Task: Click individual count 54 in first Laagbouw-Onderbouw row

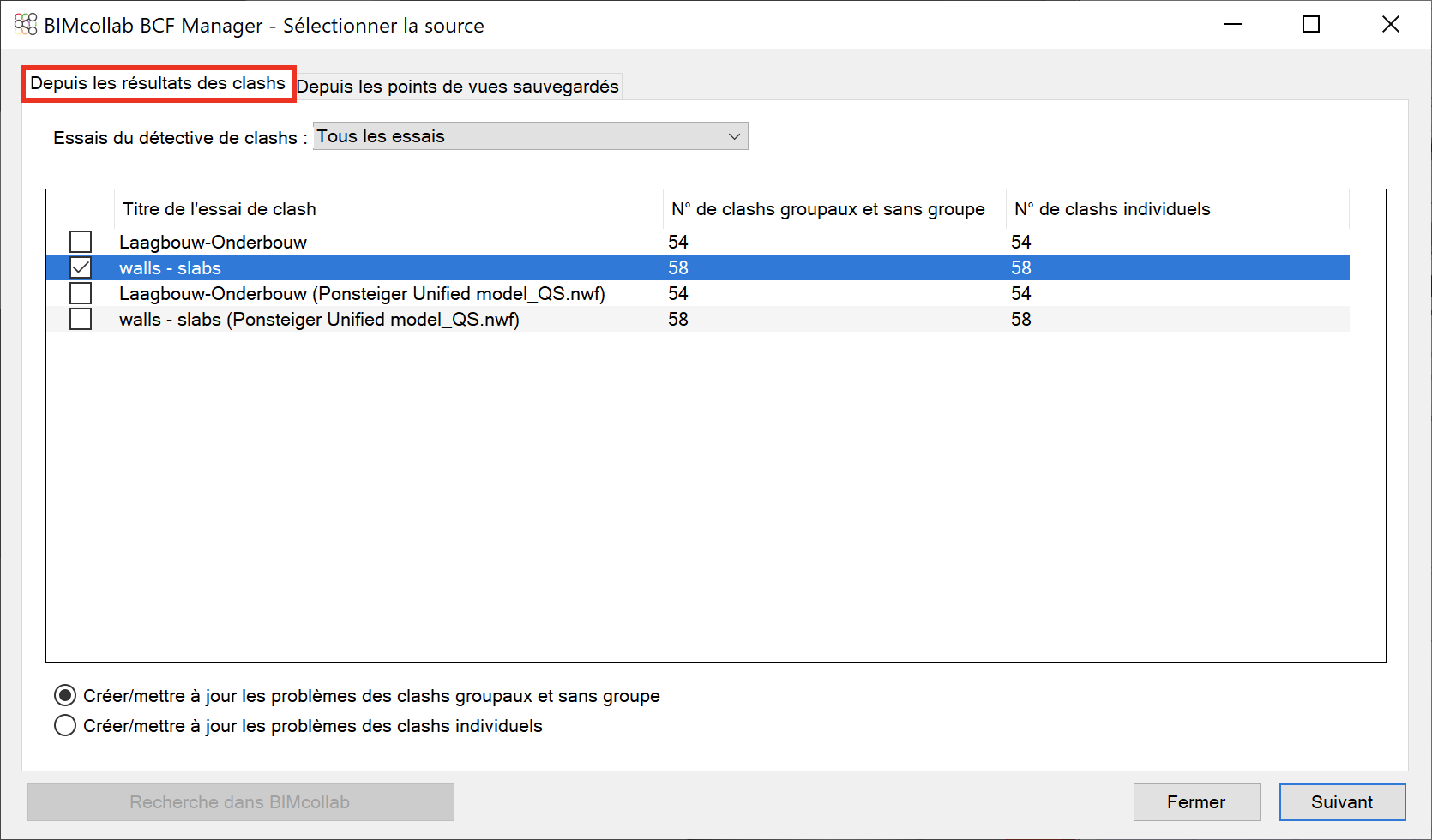Action: pyautogui.click(x=1020, y=242)
